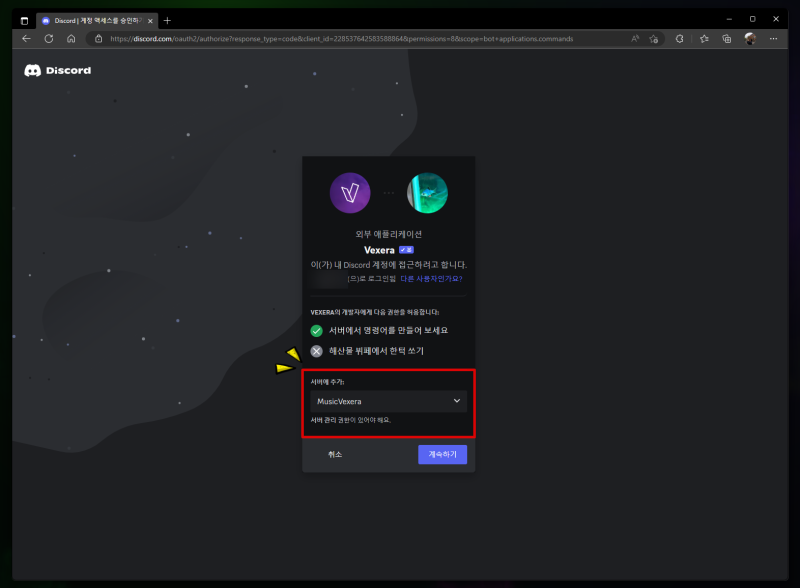Add this page to favorites
800x588 pixels.
(654, 39)
